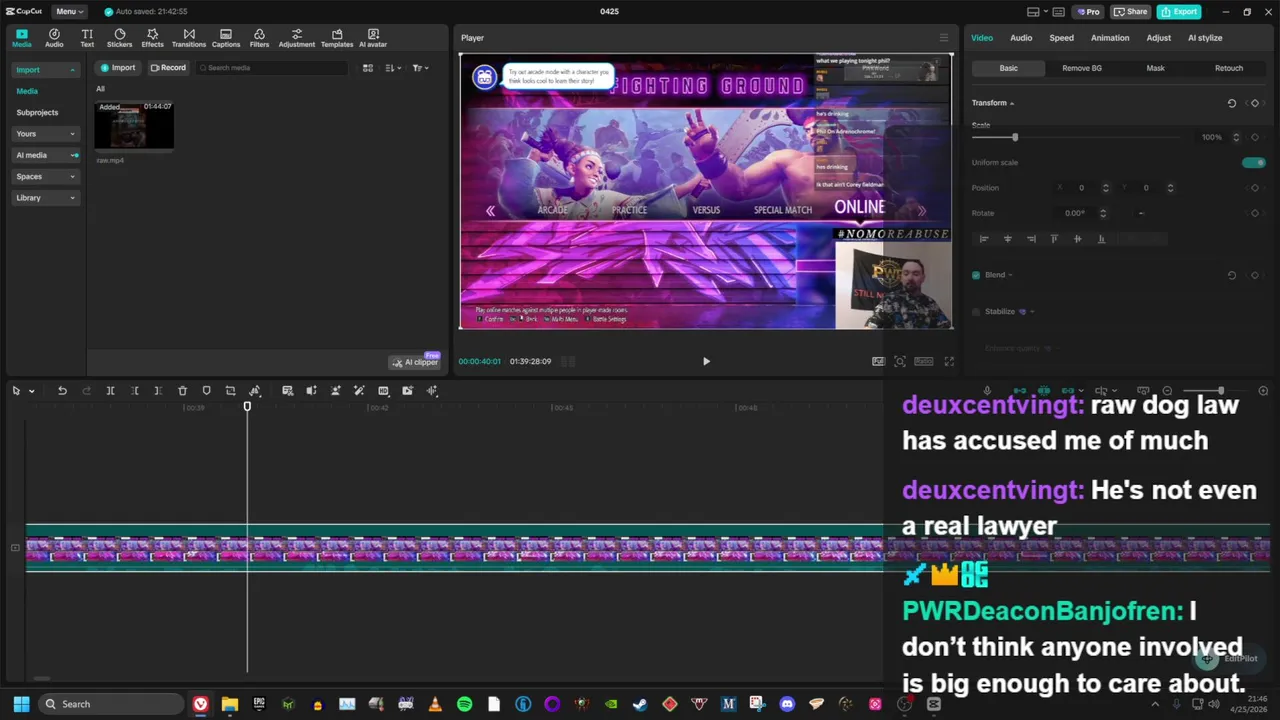Open the Text tools tab
The height and width of the screenshot is (720, 1280).
point(87,38)
